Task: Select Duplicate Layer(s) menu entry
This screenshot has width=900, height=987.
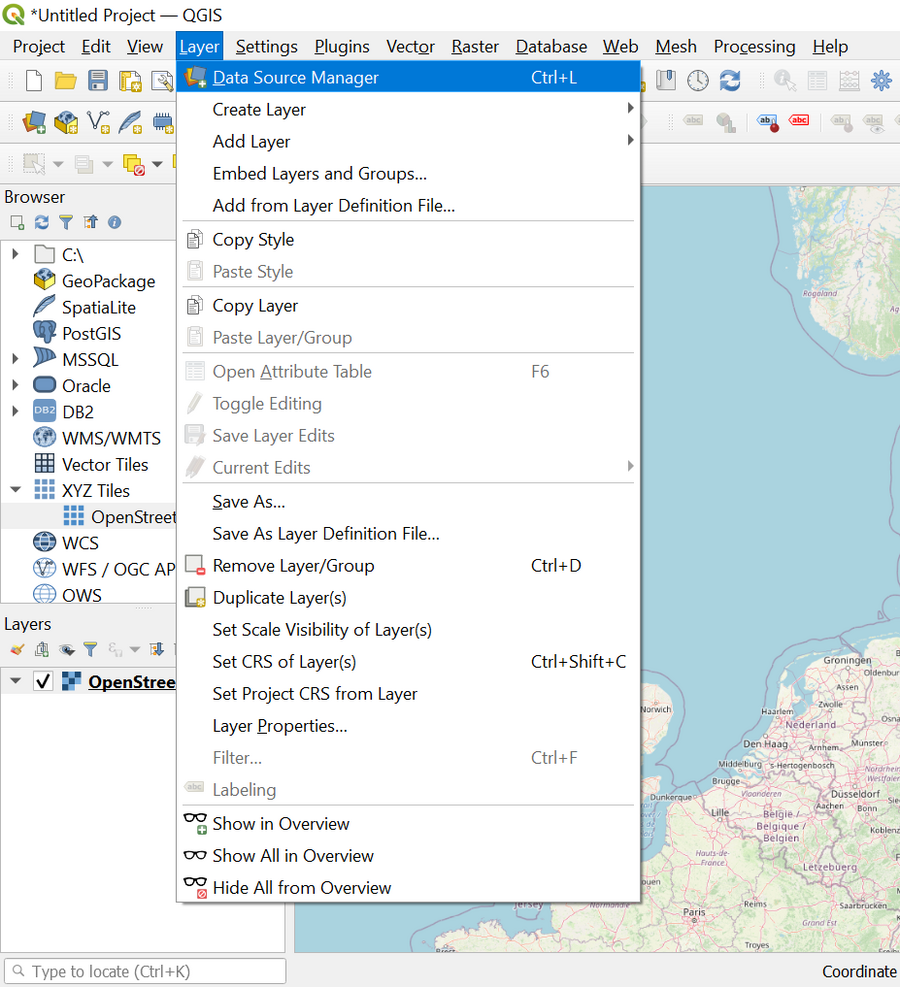Action: (280, 598)
